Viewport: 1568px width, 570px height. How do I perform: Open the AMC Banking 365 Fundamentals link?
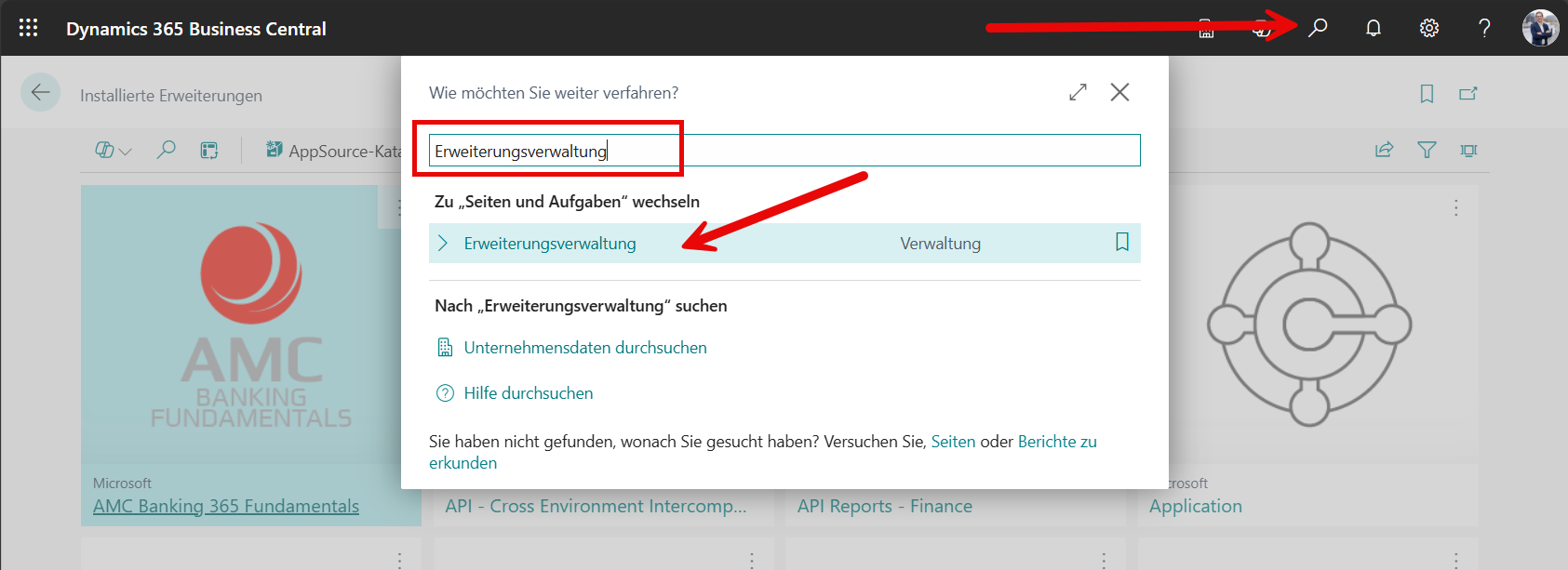pos(226,506)
